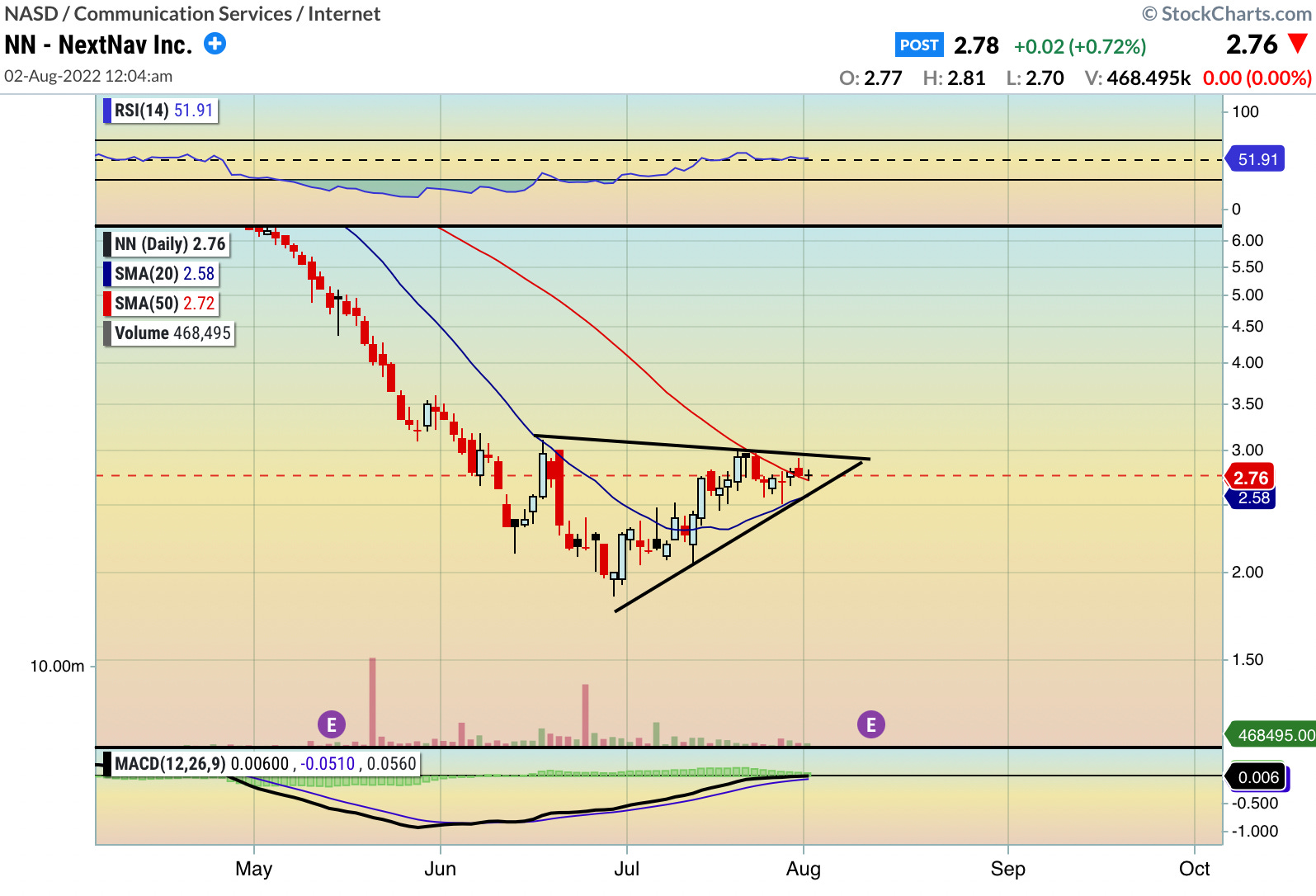Click the Jun label on the date axis

440,869
